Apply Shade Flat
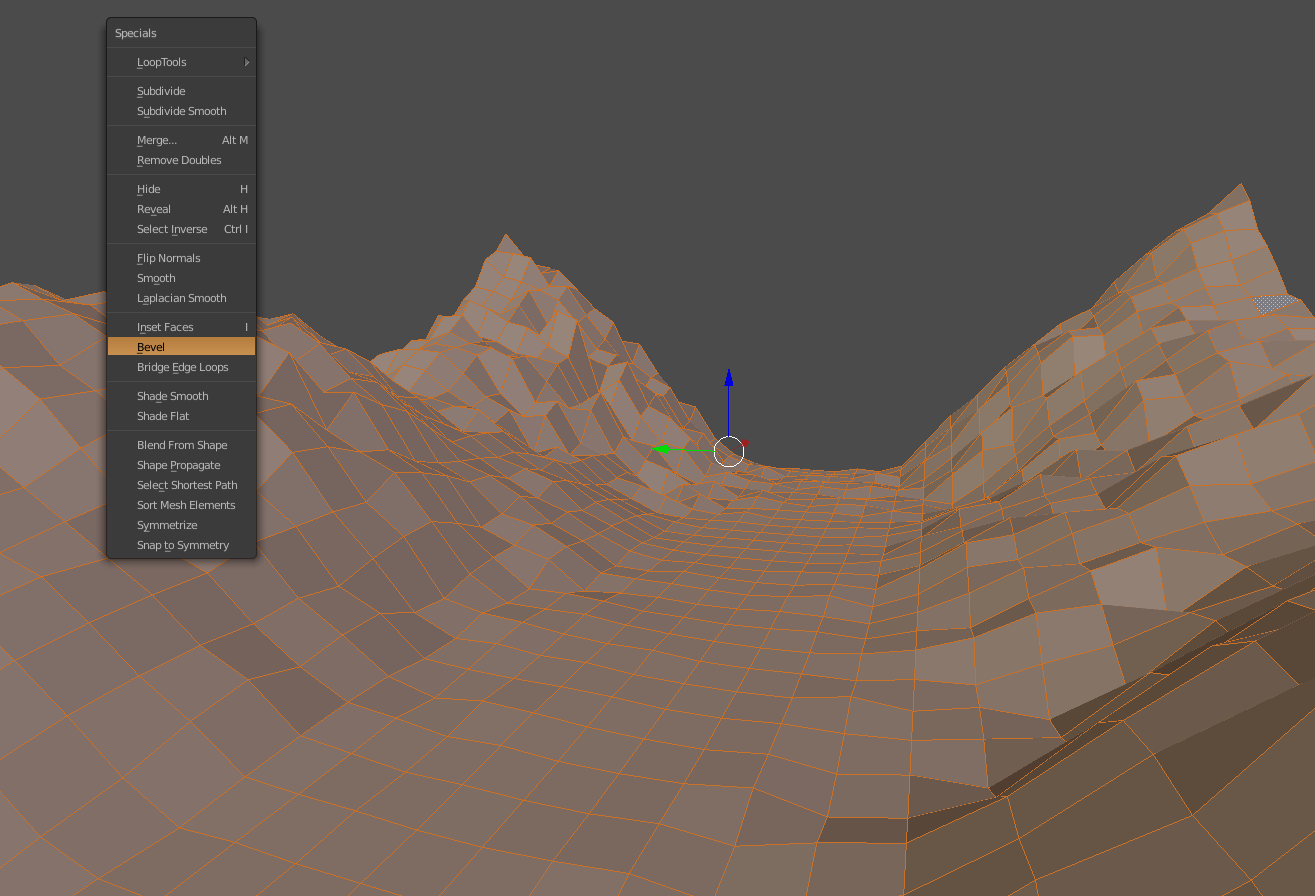 (x=181, y=416)
